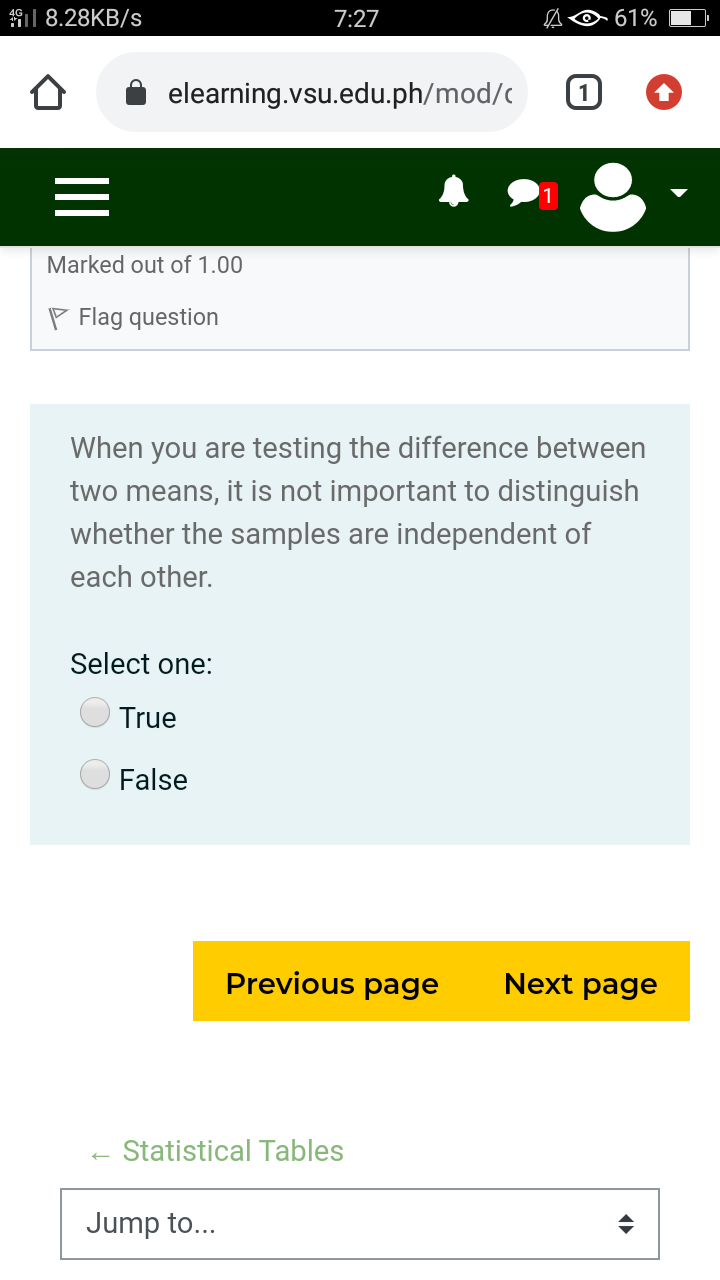Select the False answer option

point(95,775)
